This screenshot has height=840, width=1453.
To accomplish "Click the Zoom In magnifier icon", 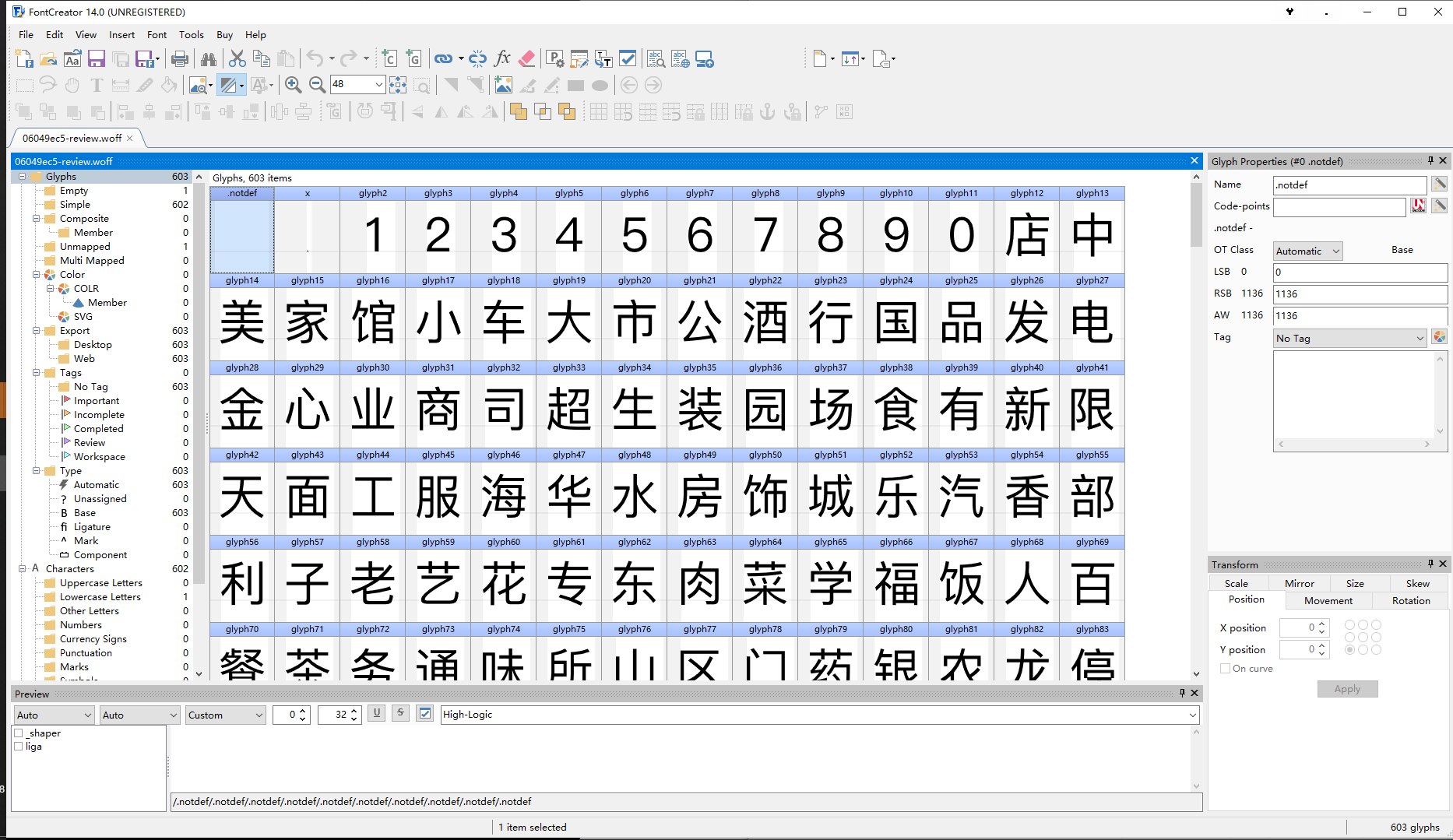I will 294,85.
